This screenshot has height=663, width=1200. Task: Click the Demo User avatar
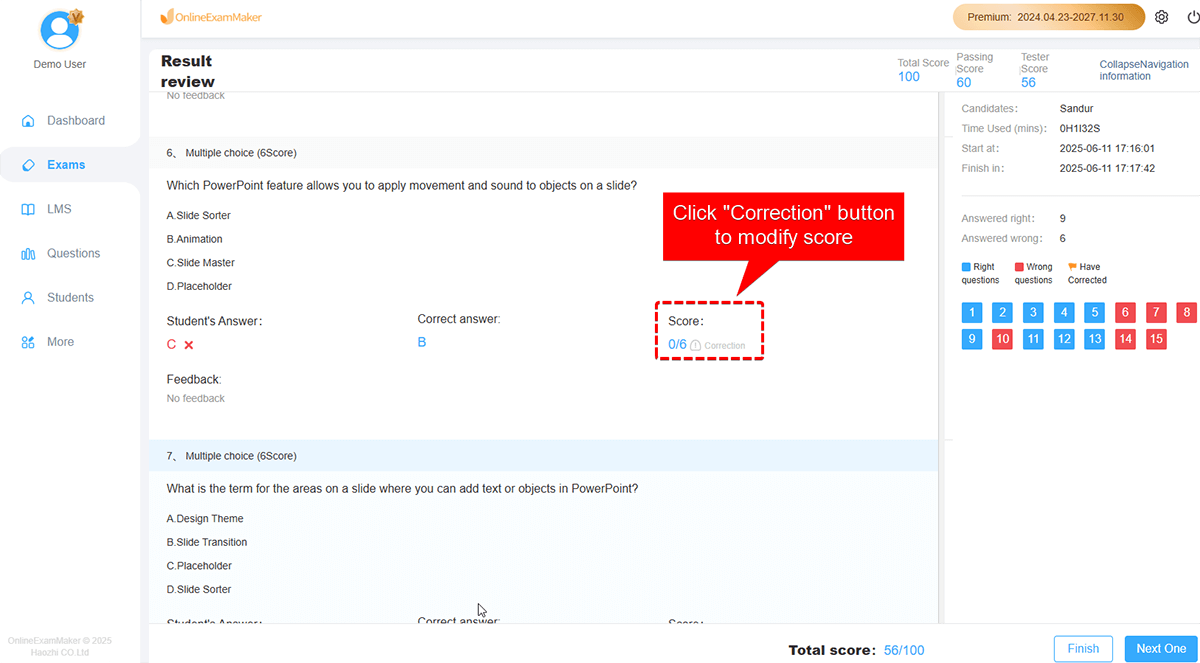60,29
